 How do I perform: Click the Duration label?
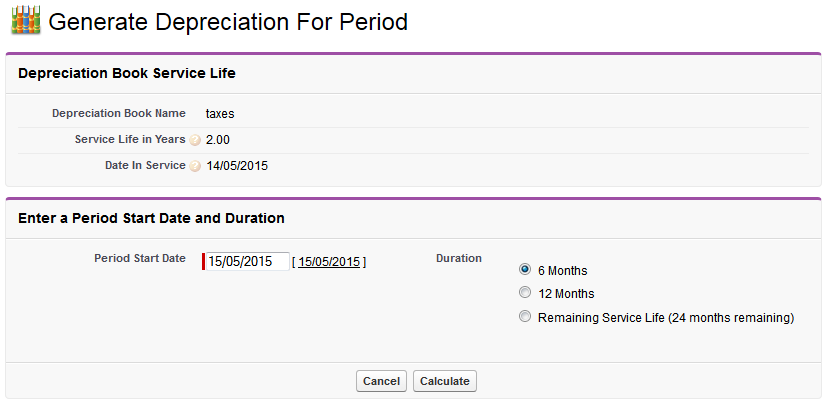tap(459, 258)
